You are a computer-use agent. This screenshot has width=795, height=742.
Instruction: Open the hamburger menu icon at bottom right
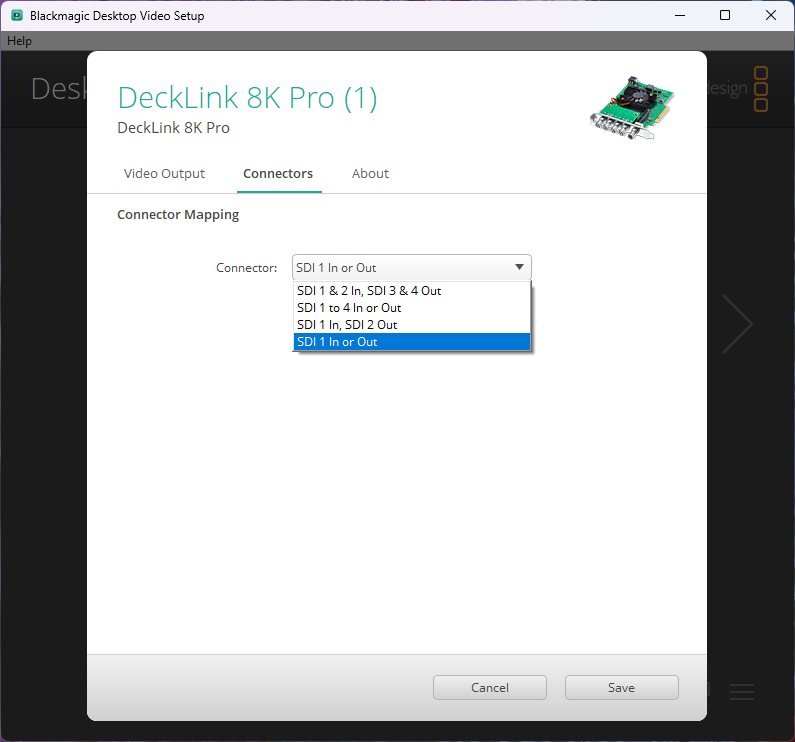tap(741, 691)
